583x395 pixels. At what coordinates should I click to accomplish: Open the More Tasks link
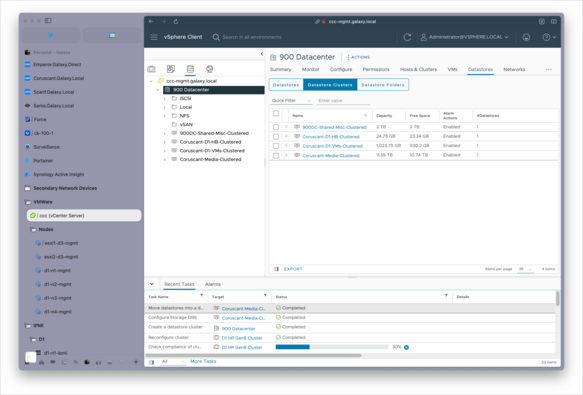pos(203,361)
